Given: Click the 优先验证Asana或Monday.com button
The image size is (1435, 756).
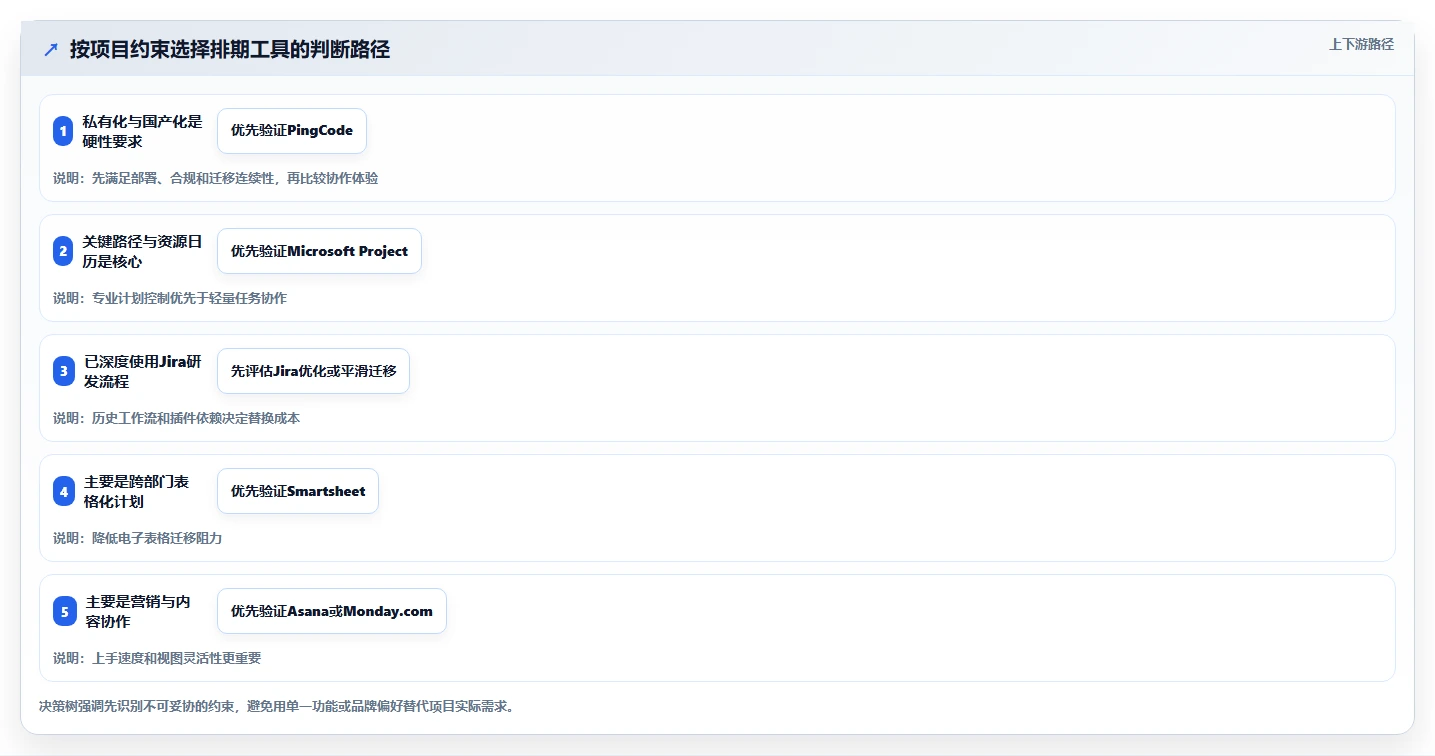Looking at the screenshot, I should [x=332, y=611].
